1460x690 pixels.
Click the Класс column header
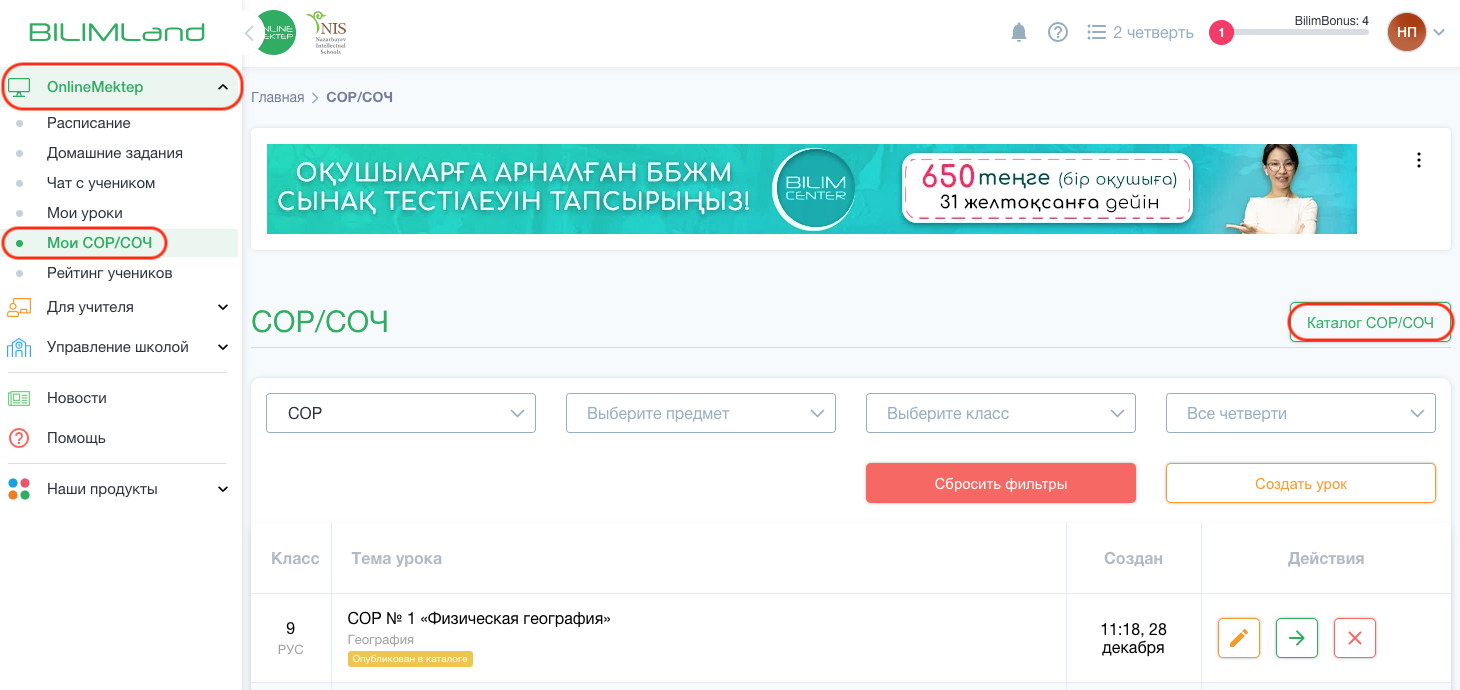pos(295,558)
